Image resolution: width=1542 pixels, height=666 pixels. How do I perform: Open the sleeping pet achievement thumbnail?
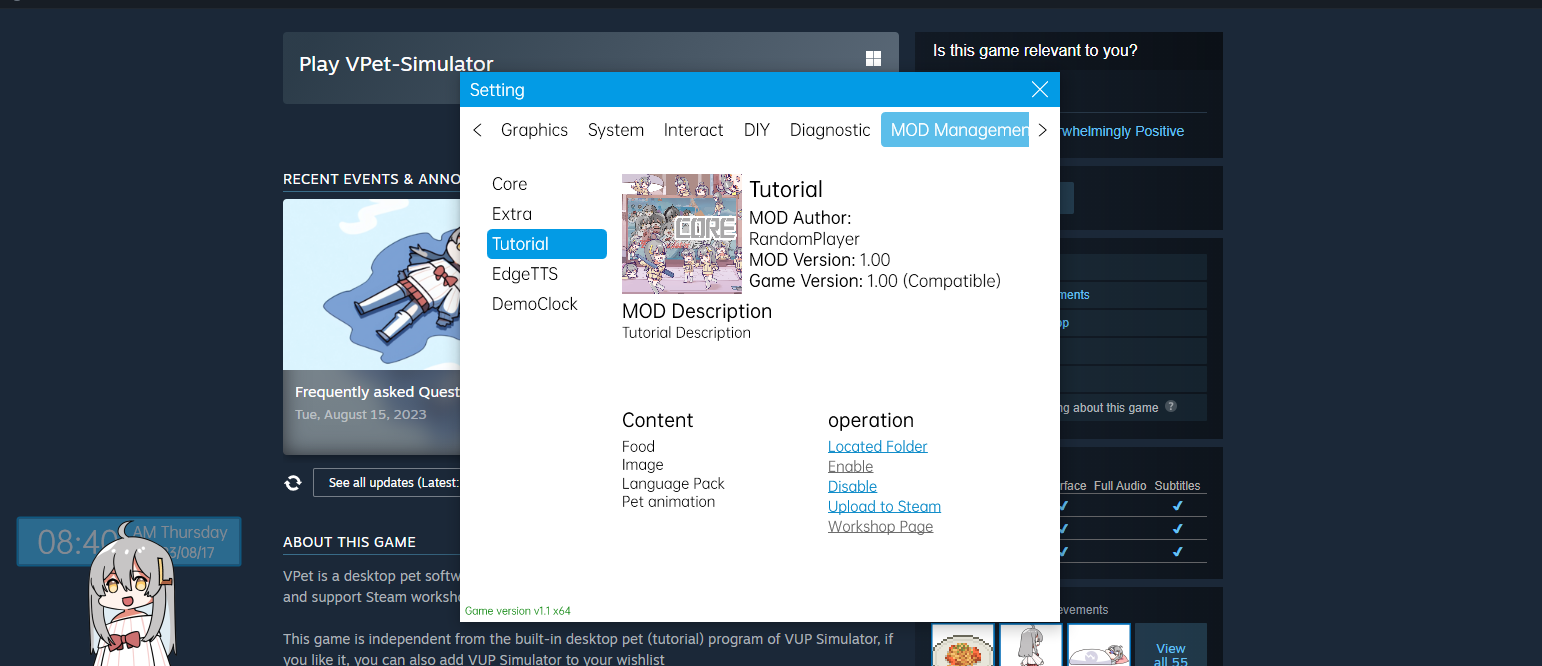[x=1099, y=645]
